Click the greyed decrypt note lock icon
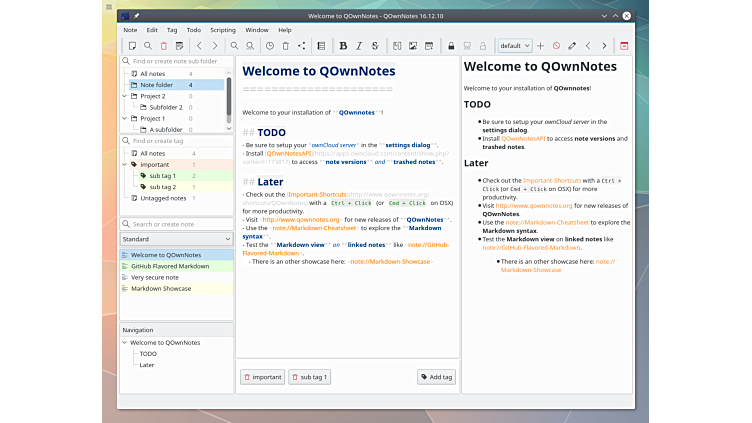Image resolution: width=752 pixels, height=423 pixels. (482, 46)
